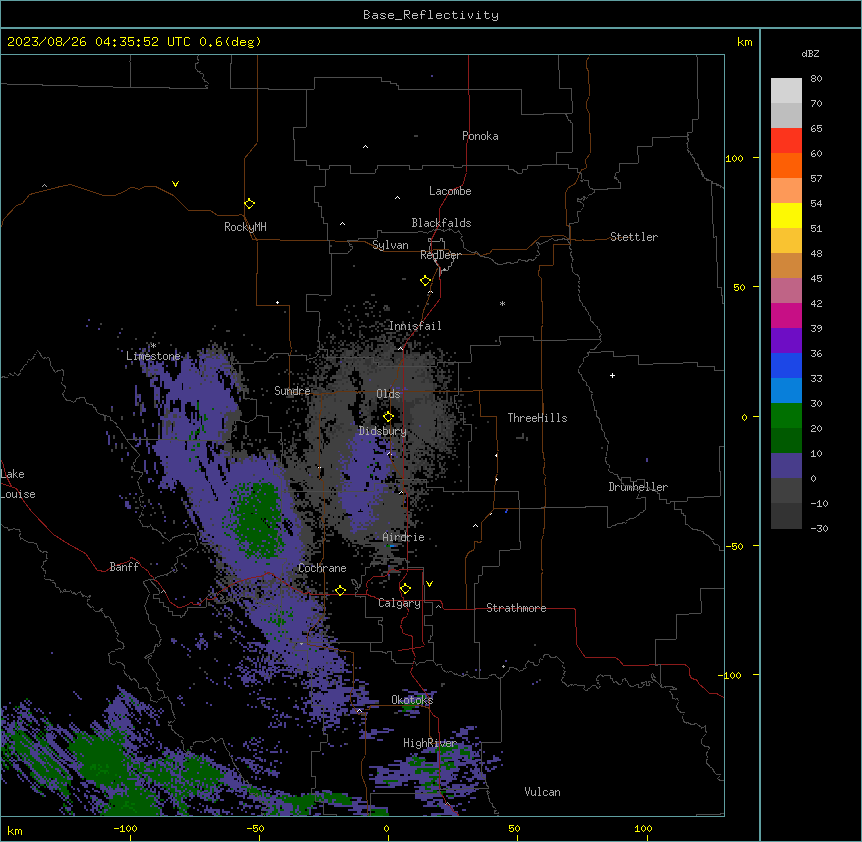862x842 pixels.
Task: Click the yellow diamond marker south of RedDeer
Action: click(x=425, y=281)
